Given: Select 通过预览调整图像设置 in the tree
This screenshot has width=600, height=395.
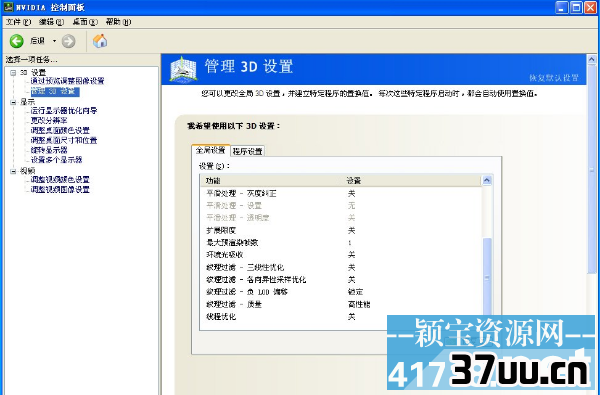Looking at the screenshot, I should pos(67,81).
